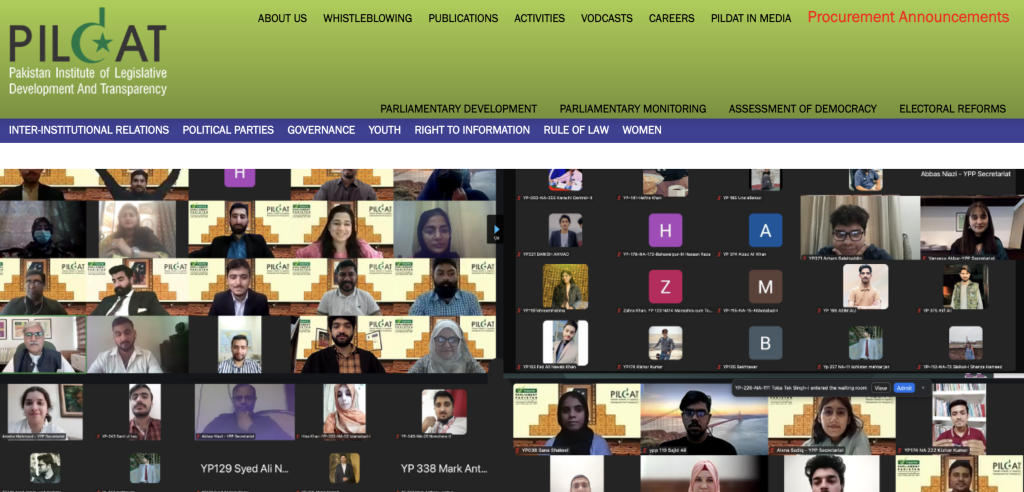Image resolution: width=1024 pixels, height=492 pixels.
Task: Open the Careers page
Action: [x=671, y=18]
